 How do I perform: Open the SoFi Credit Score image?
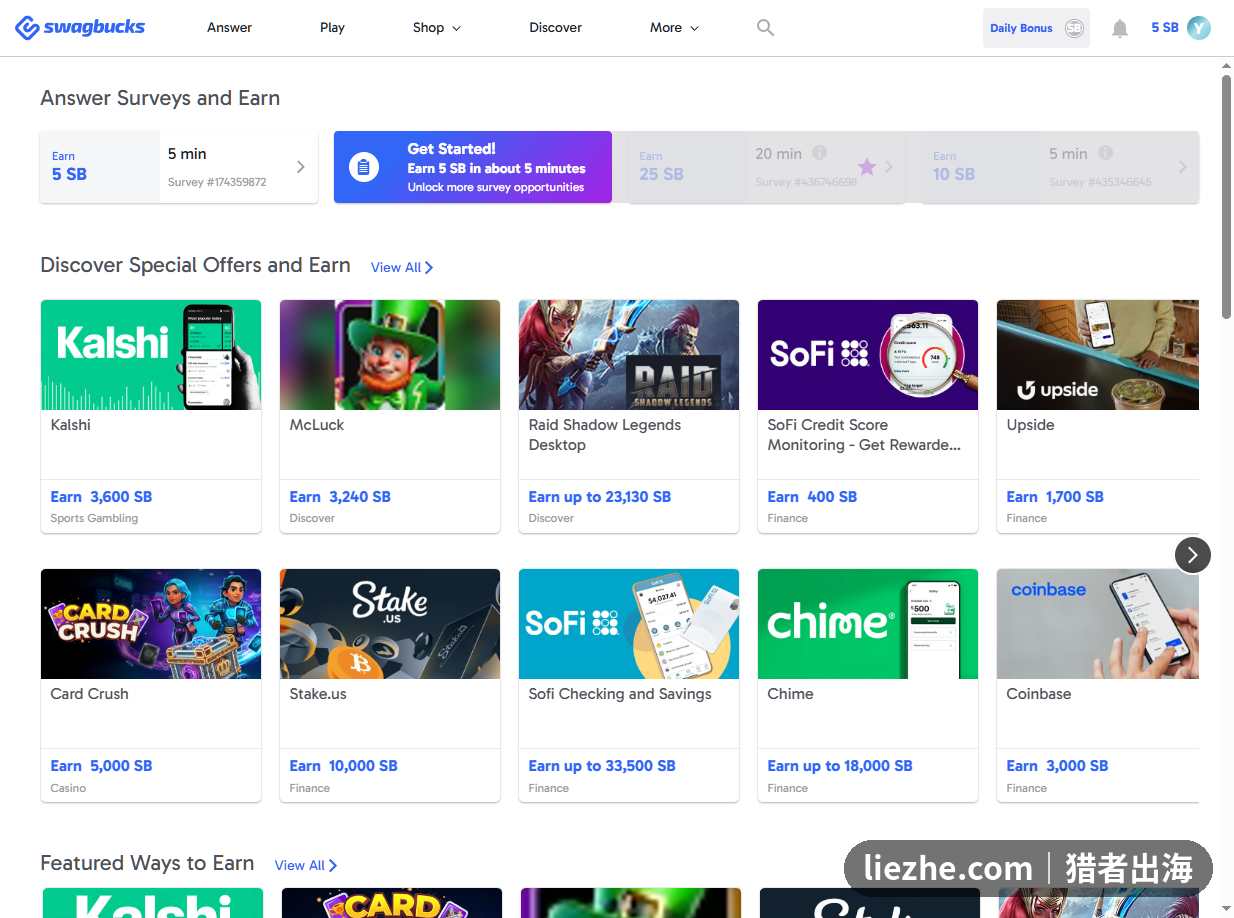(x=868, y=355)
